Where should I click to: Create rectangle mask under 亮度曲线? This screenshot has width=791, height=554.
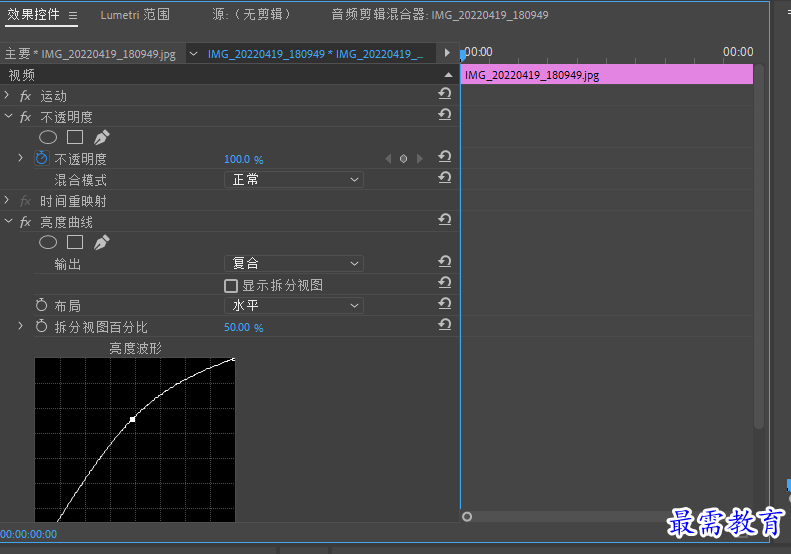click(x=75, y=242)
